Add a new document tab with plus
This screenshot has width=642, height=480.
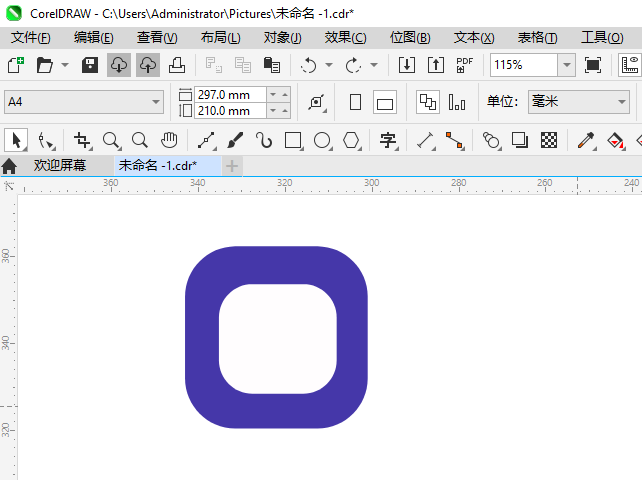pyautogui.click(x=232, y=166)
